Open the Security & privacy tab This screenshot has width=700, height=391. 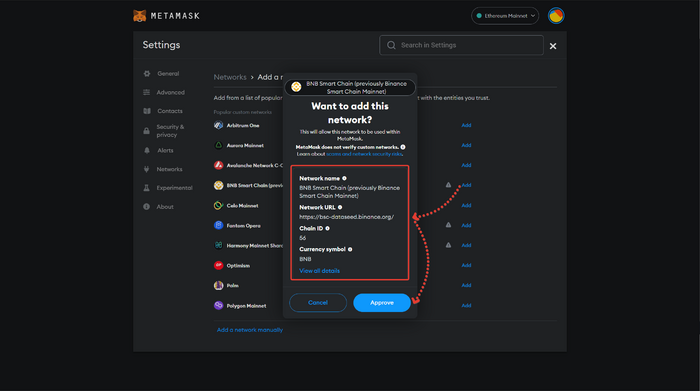tap(170, 131)
